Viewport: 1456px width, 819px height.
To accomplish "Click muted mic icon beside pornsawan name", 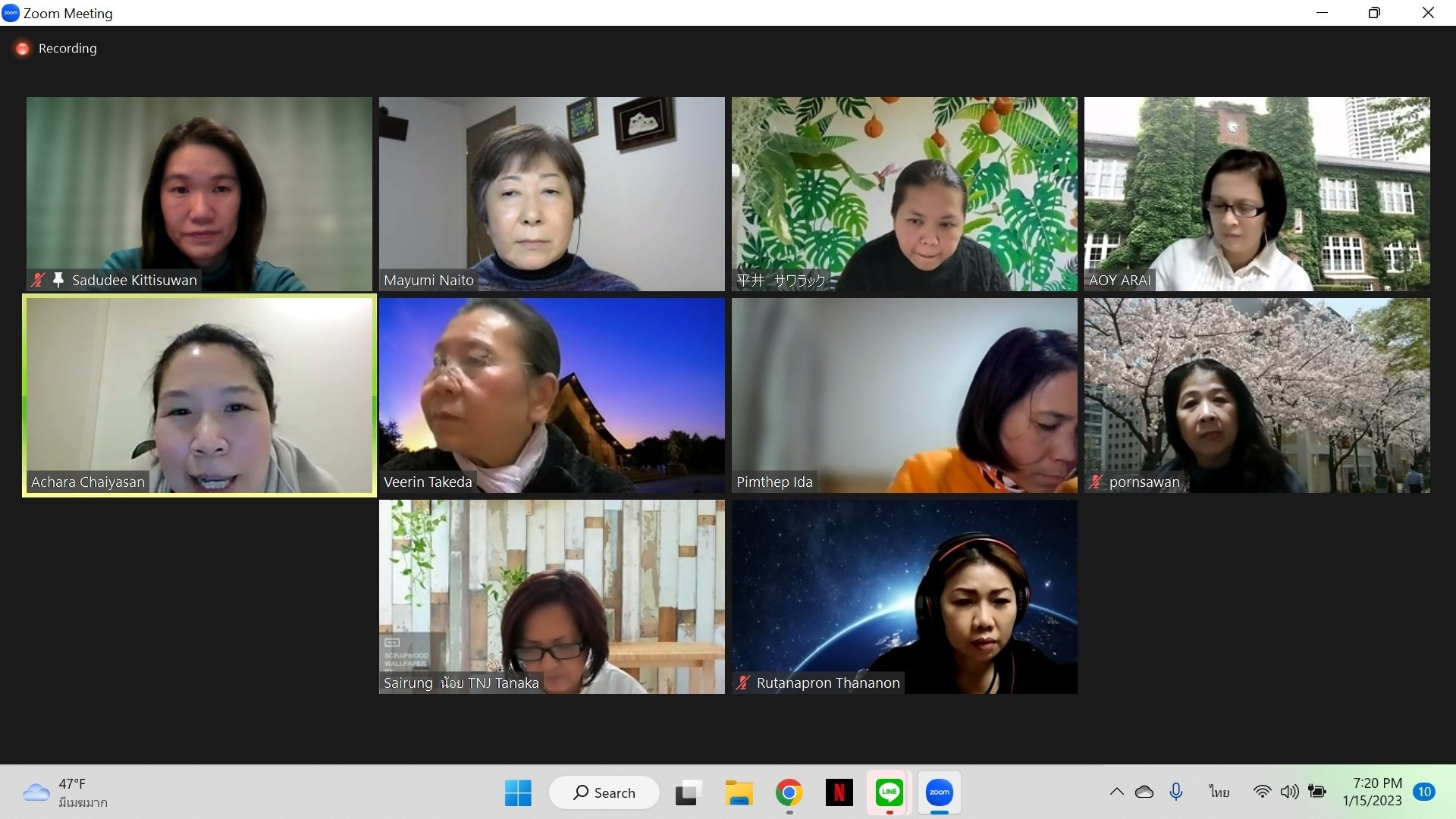I will click(x=1096, y=482).
